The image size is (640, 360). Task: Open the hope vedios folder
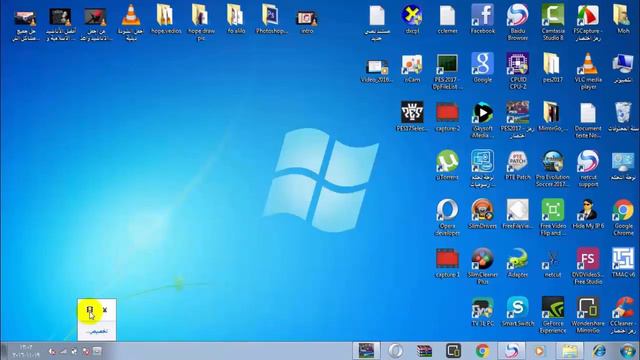pyautogui.click(x=166, y=19)
